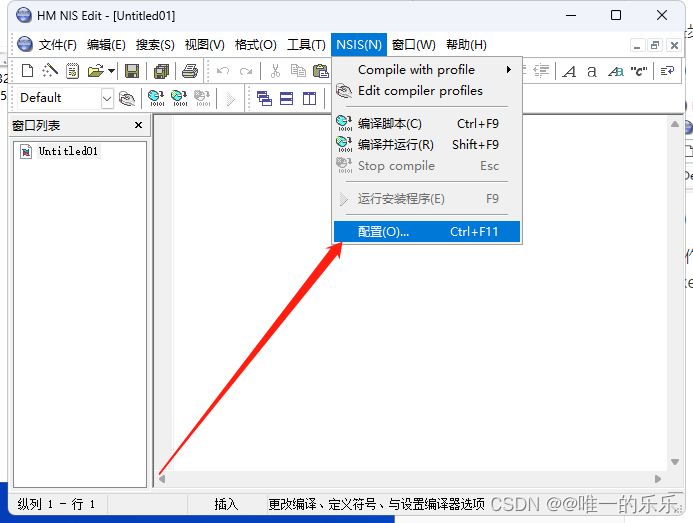693x523 pixels.
Task: Cut selection with scissors icon
Action: [275, 71]
